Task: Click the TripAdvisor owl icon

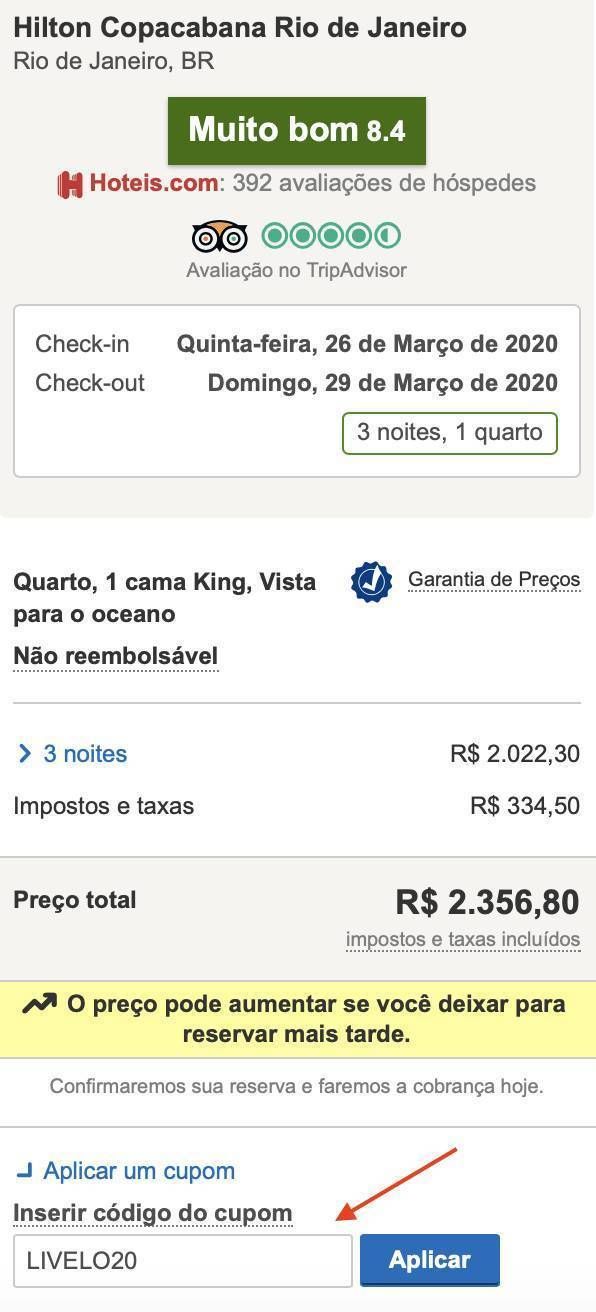Action: point(219,237)
